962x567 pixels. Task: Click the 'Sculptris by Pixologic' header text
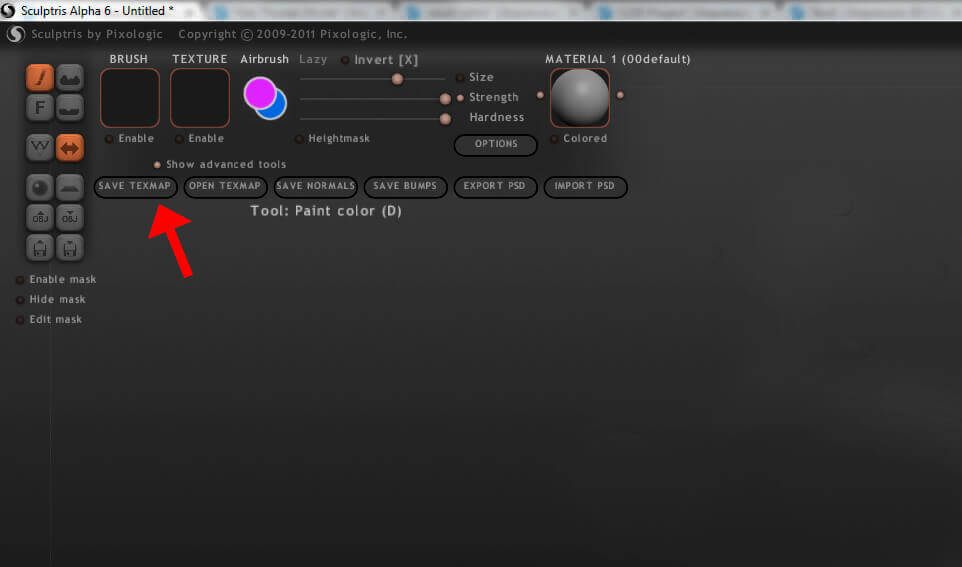pos(97,34)
